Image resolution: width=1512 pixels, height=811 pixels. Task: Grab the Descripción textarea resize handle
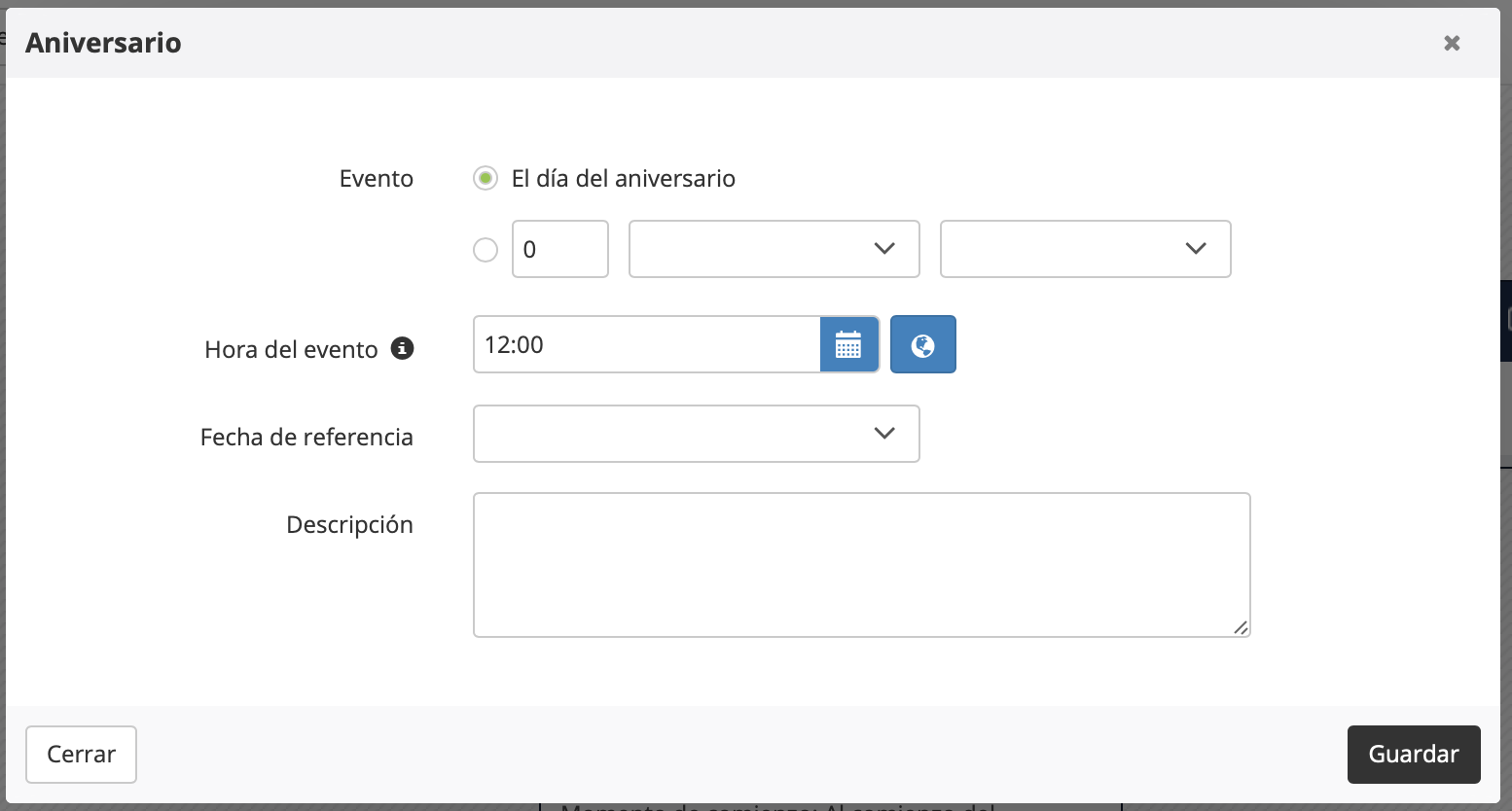(1241, 627)
